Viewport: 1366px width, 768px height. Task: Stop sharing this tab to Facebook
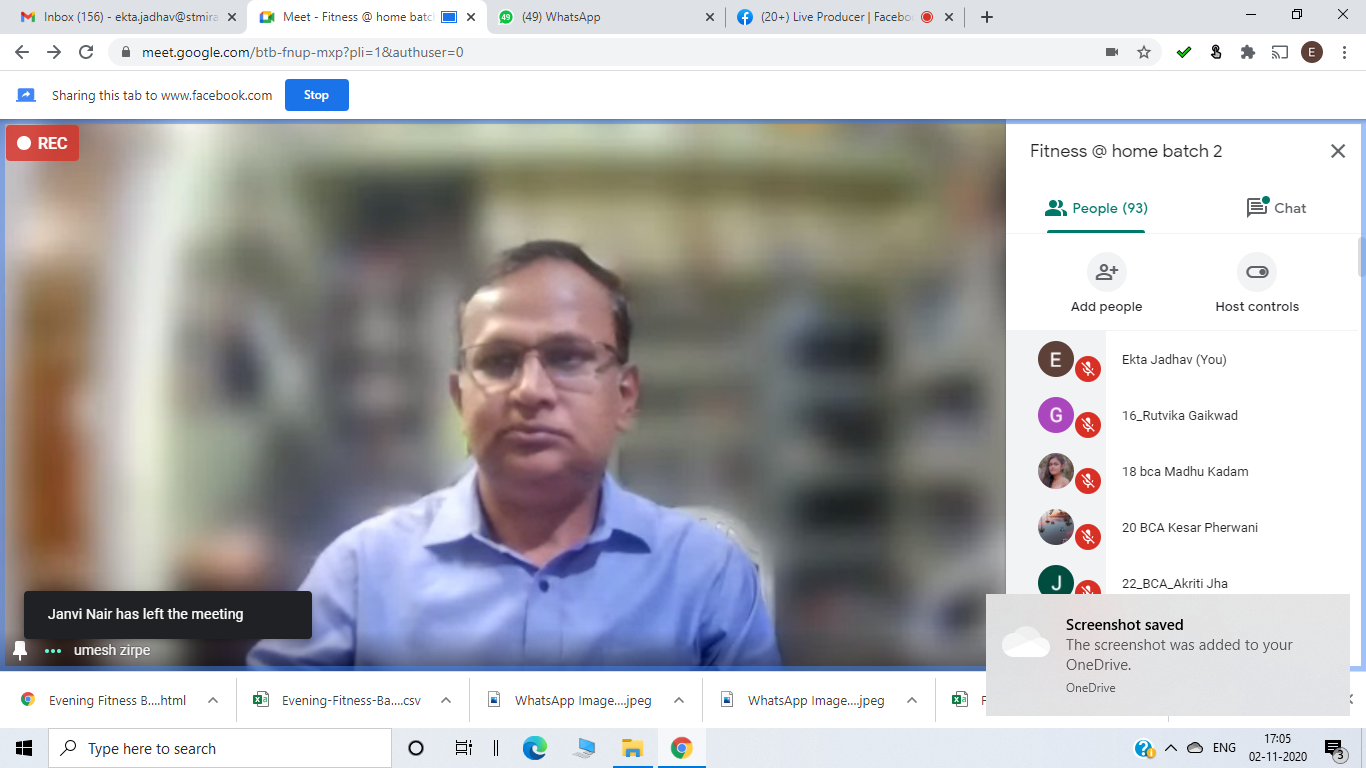(316, 95)
